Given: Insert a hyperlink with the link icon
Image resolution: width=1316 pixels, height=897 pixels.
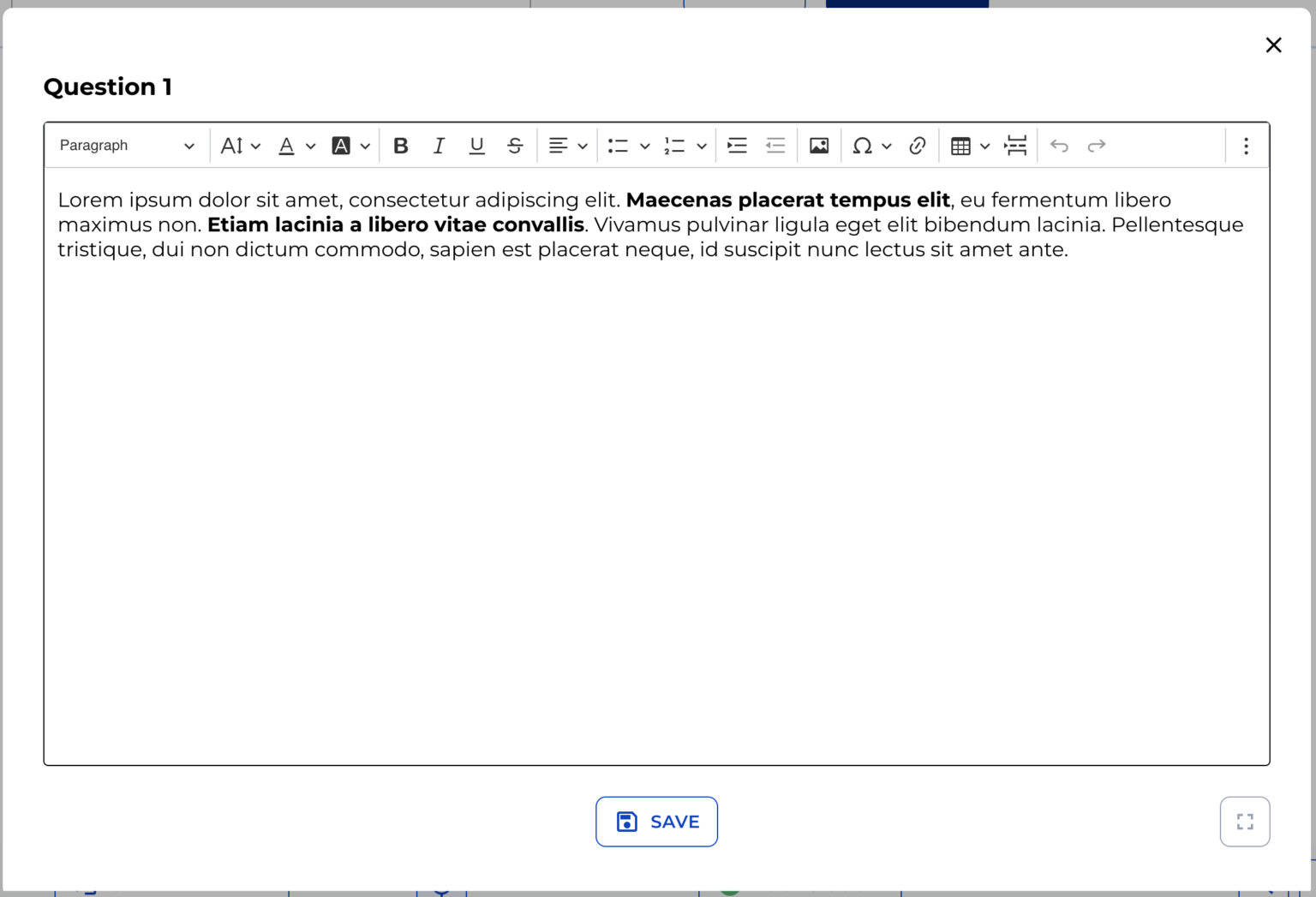Looking at the screenshot, I should coord(918,146).
